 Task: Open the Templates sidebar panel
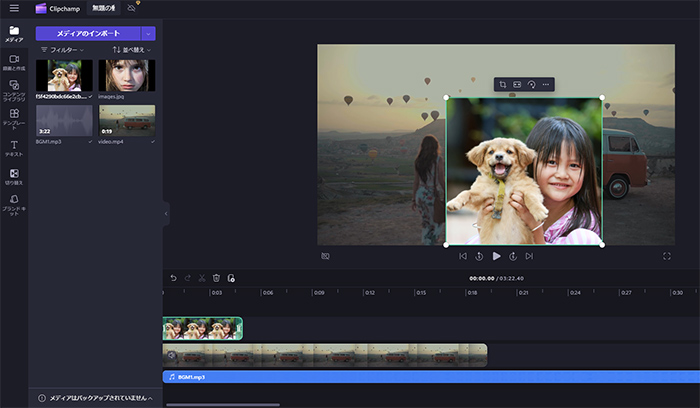[14, 118]
